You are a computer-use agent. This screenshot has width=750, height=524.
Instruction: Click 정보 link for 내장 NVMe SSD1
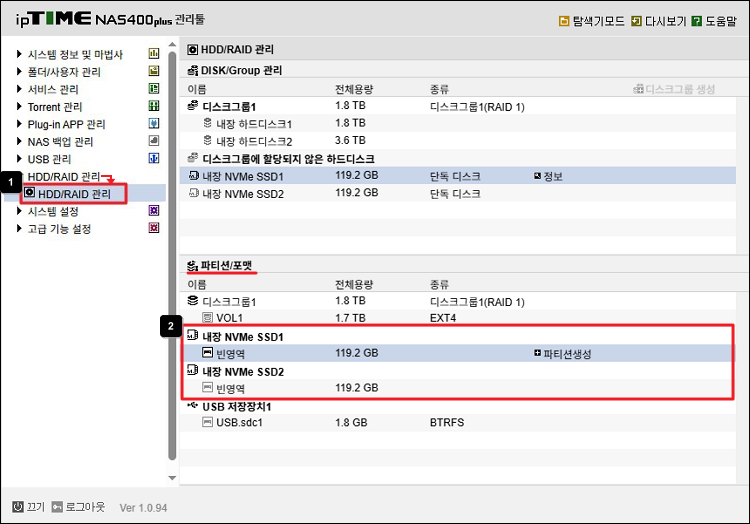pos(548,176)
